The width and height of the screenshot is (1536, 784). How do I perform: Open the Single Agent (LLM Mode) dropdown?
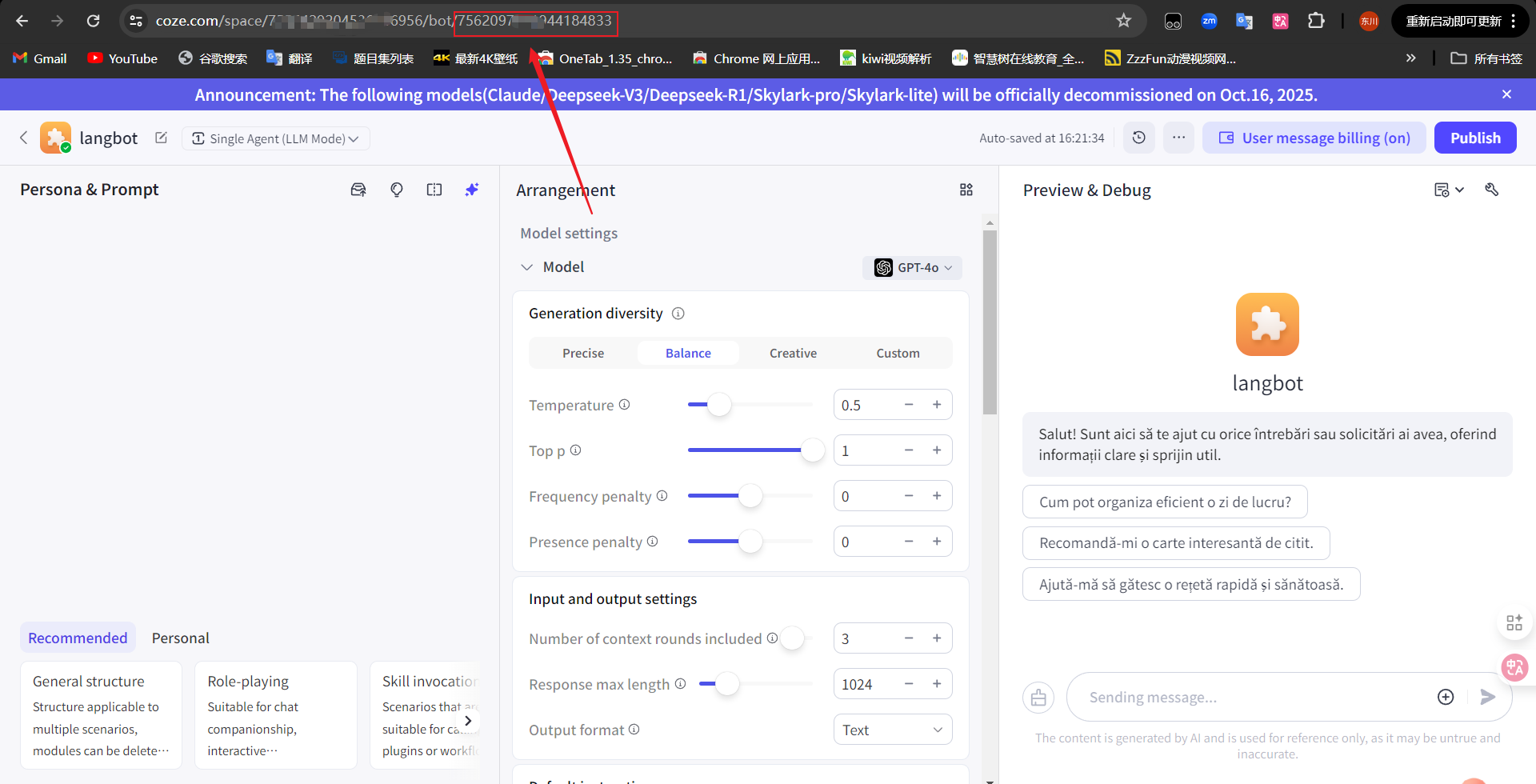275,138
